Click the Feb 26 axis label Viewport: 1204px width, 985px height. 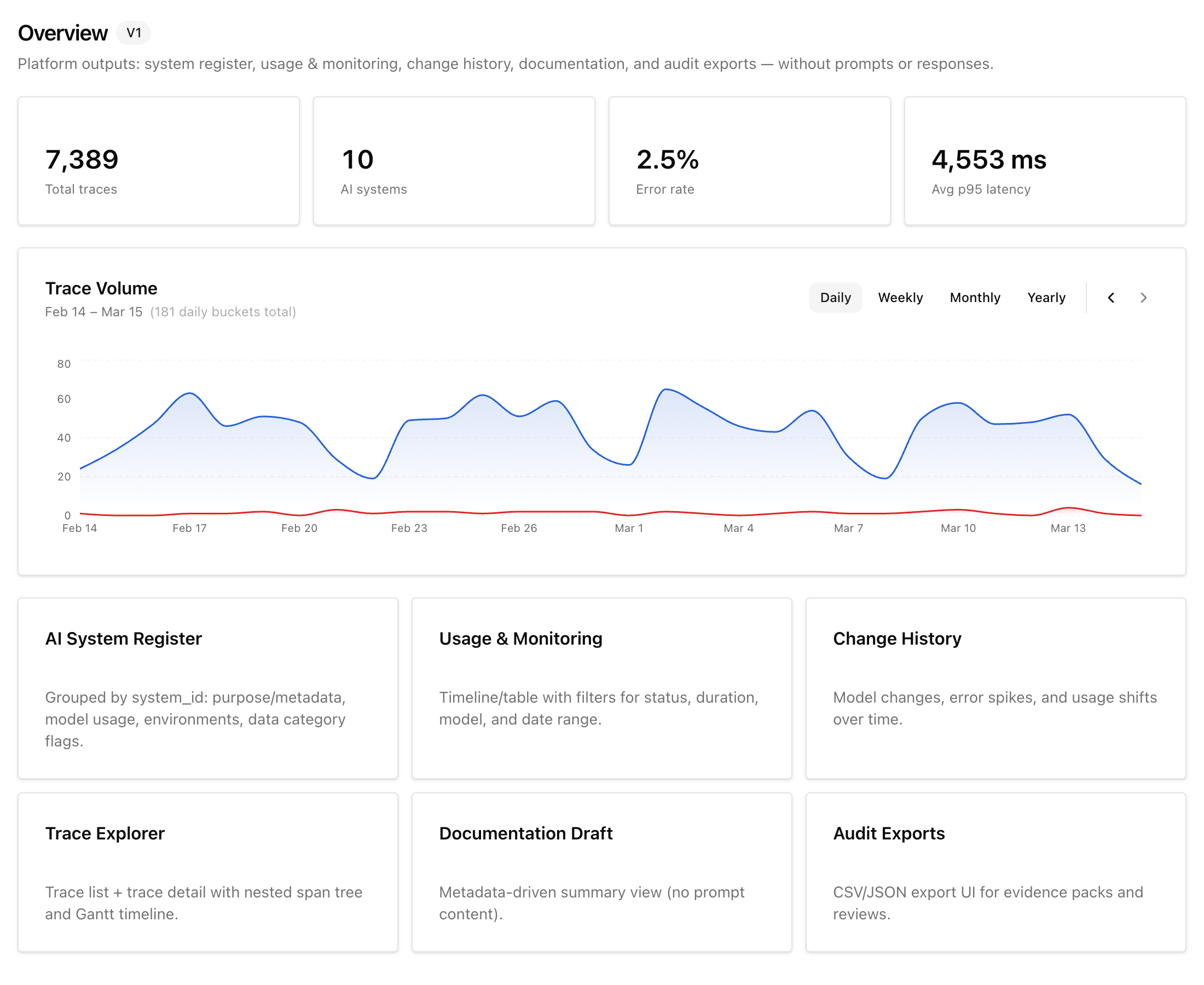click(519, 528)
